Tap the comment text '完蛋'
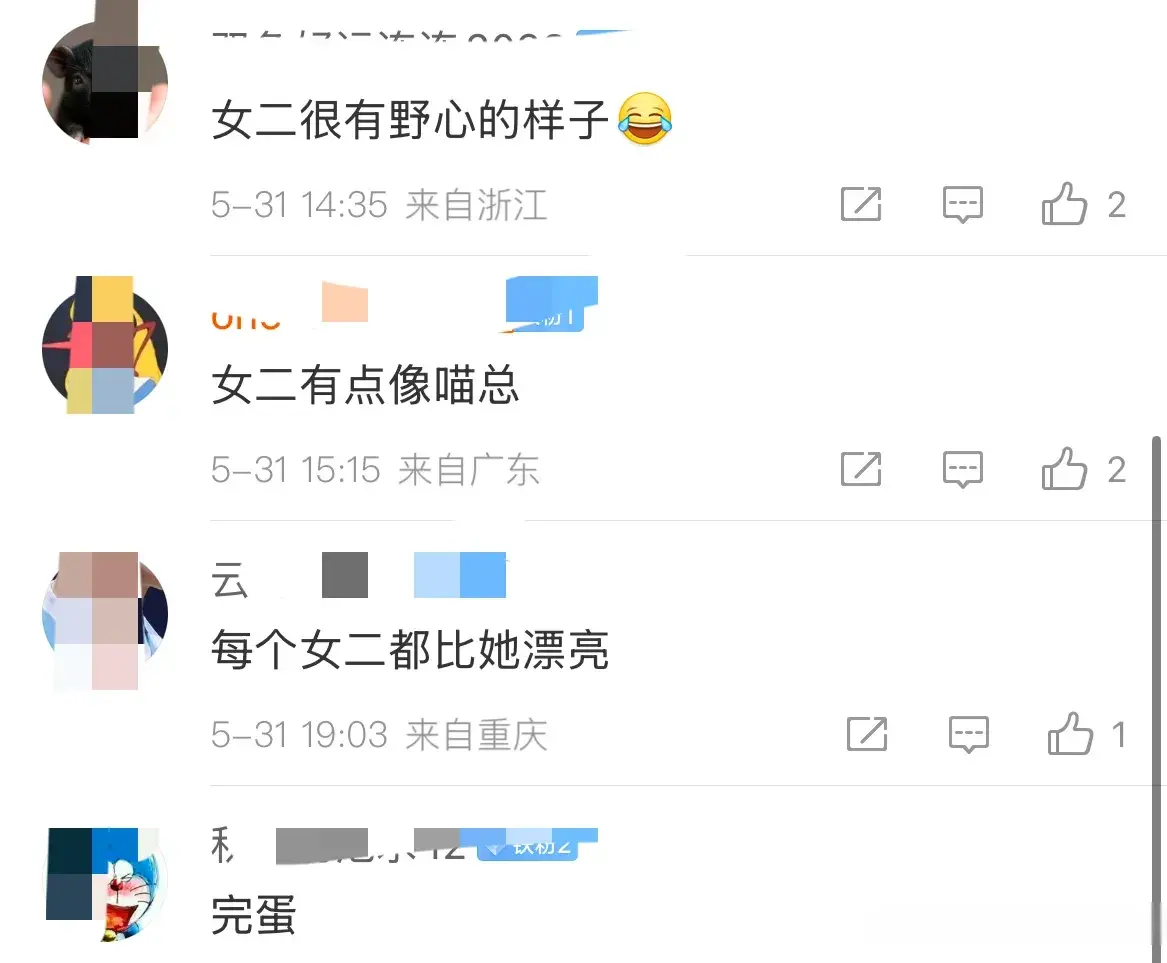Image resolution: width=1167 pixels, height=963 pixels. 254,915
